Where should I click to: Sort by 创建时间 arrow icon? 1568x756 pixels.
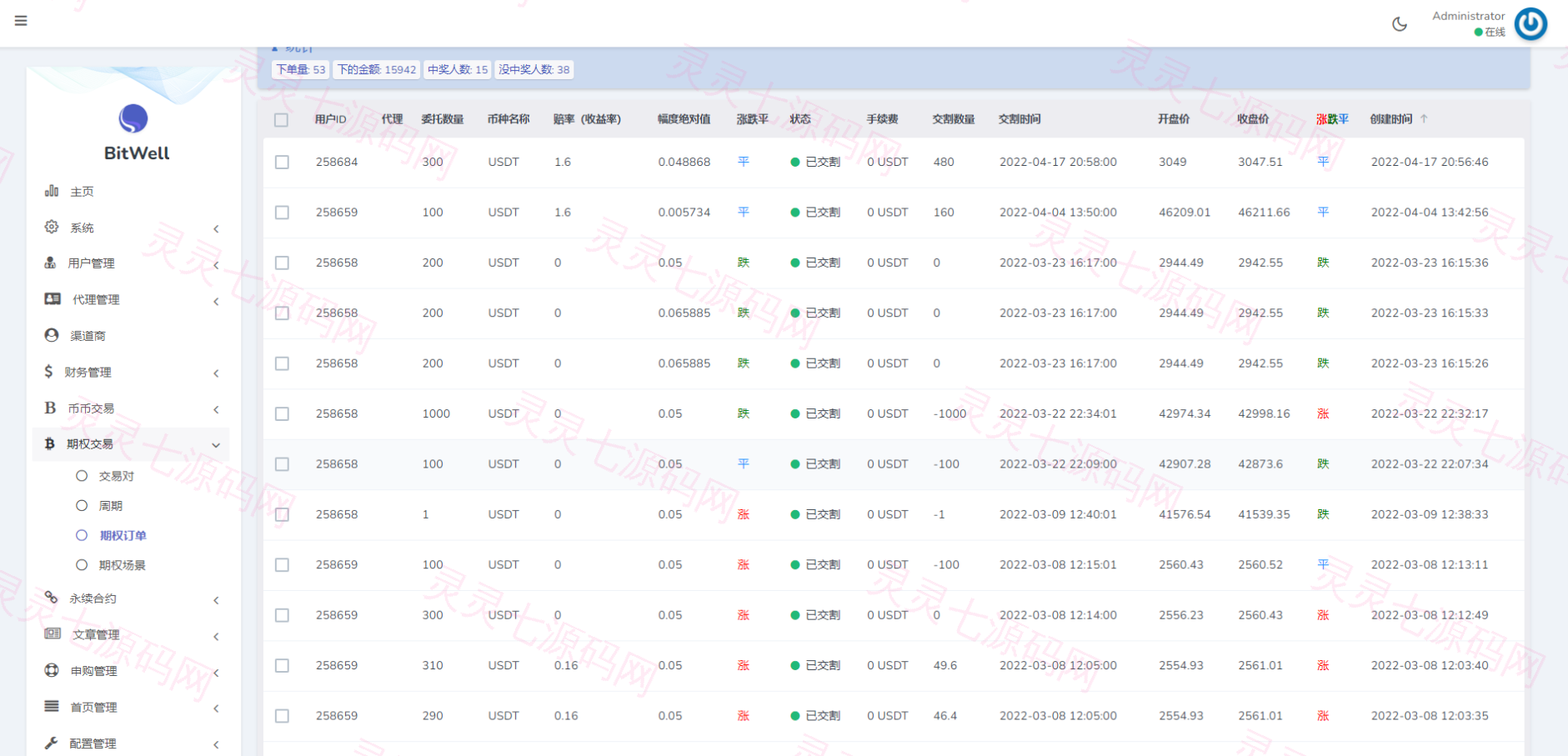[x=1424, y=118]
